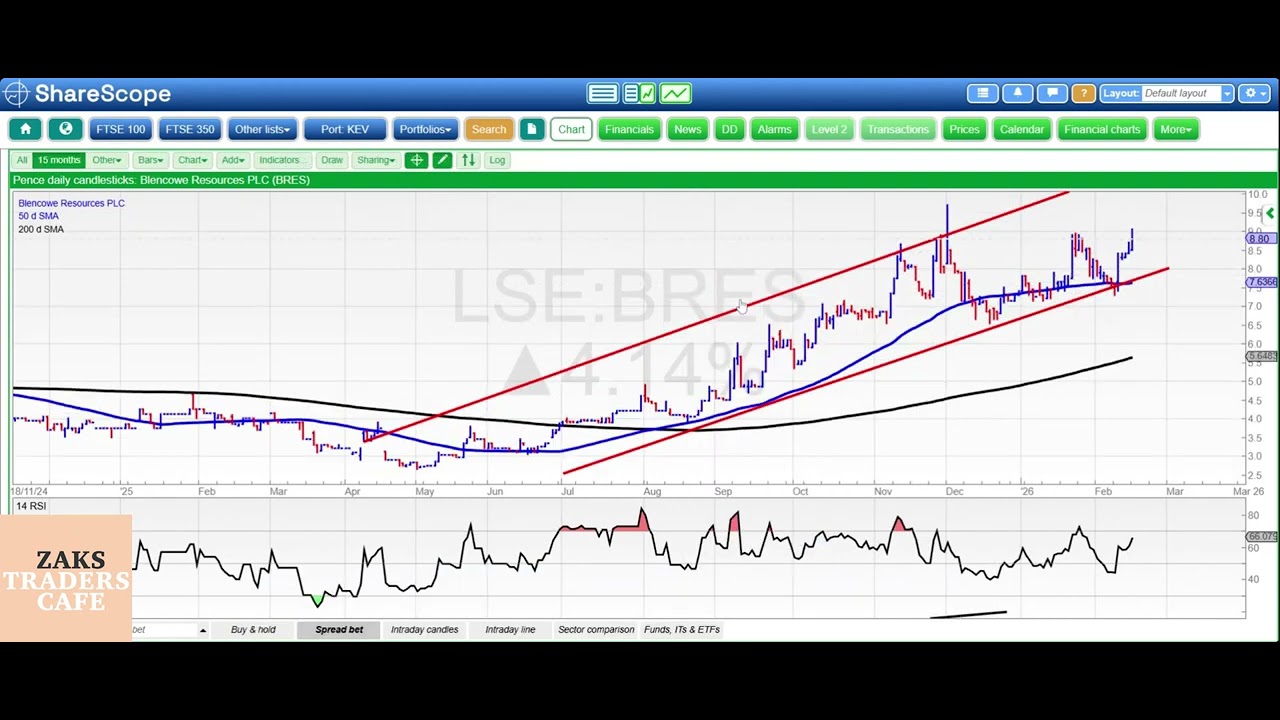1280x720 pixels.
Task: Switch to the Chart tab
Action: coord(571,129)
